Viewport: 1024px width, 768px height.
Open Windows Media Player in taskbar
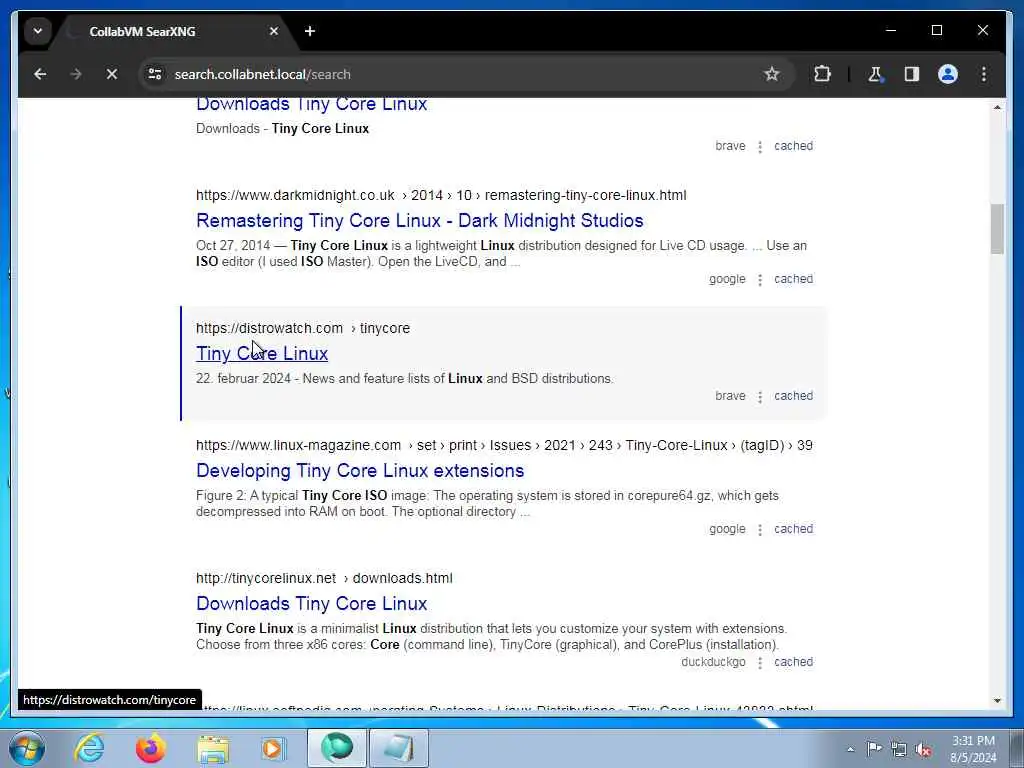pos(273,748)
